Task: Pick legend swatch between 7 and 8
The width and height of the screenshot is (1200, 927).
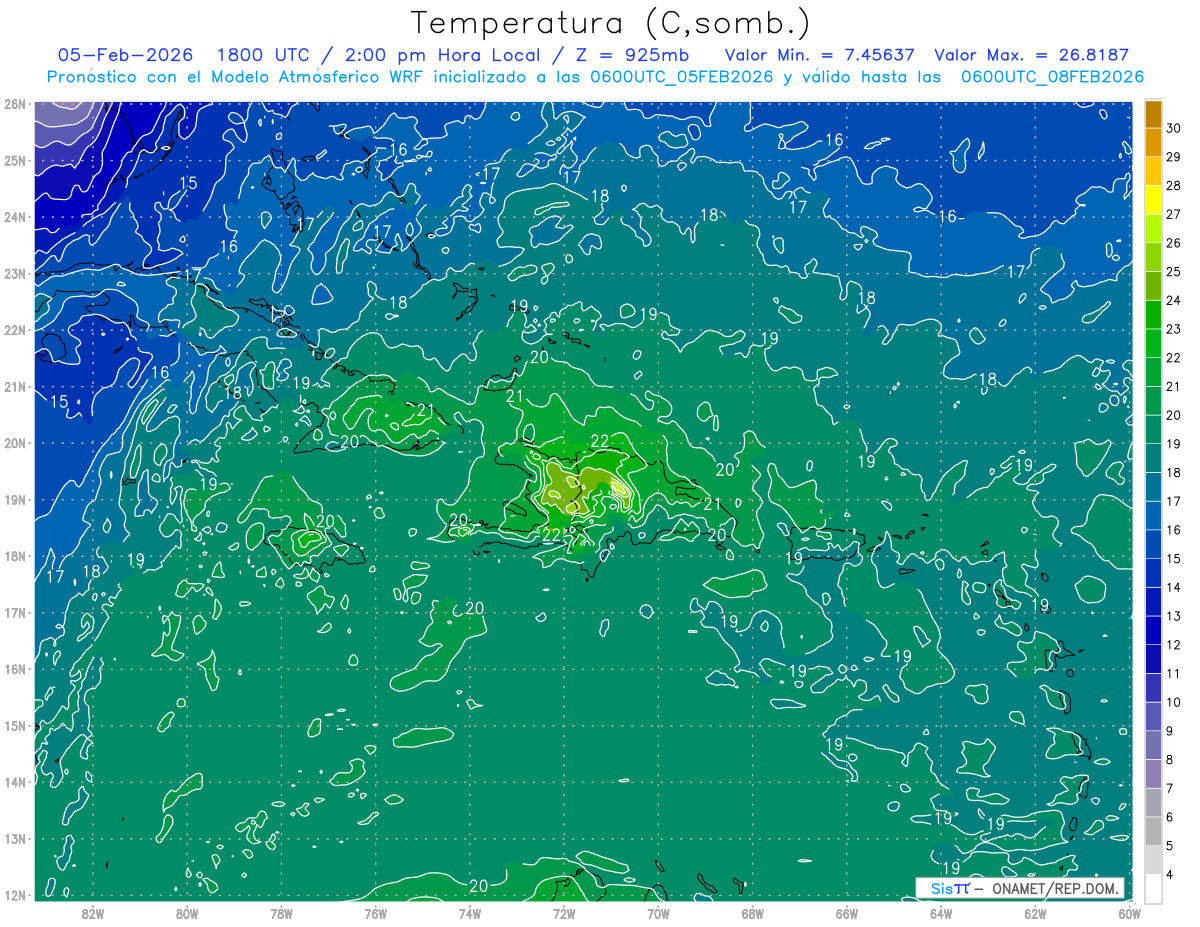Action: [1153, 774]
